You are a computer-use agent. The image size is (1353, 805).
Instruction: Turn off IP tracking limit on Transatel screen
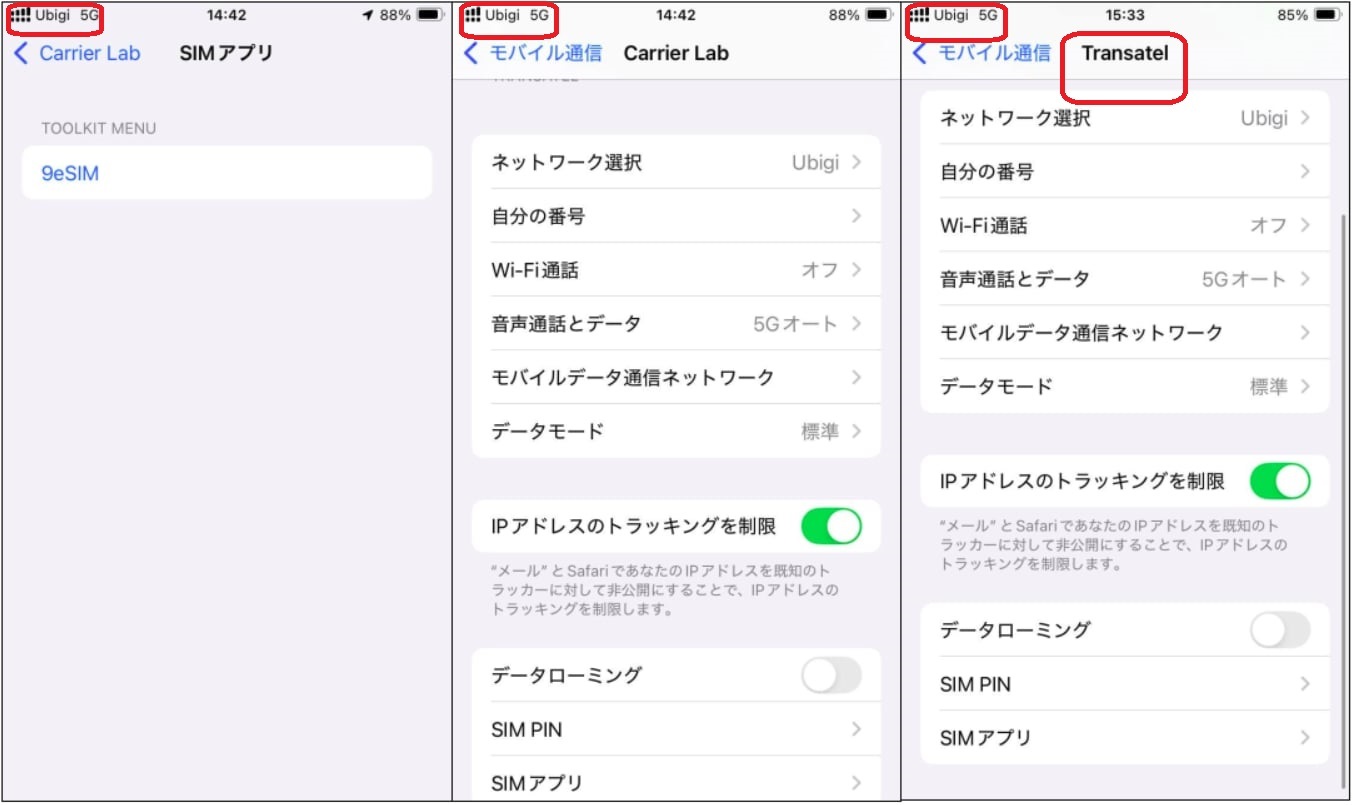(x=1280, y=481)
